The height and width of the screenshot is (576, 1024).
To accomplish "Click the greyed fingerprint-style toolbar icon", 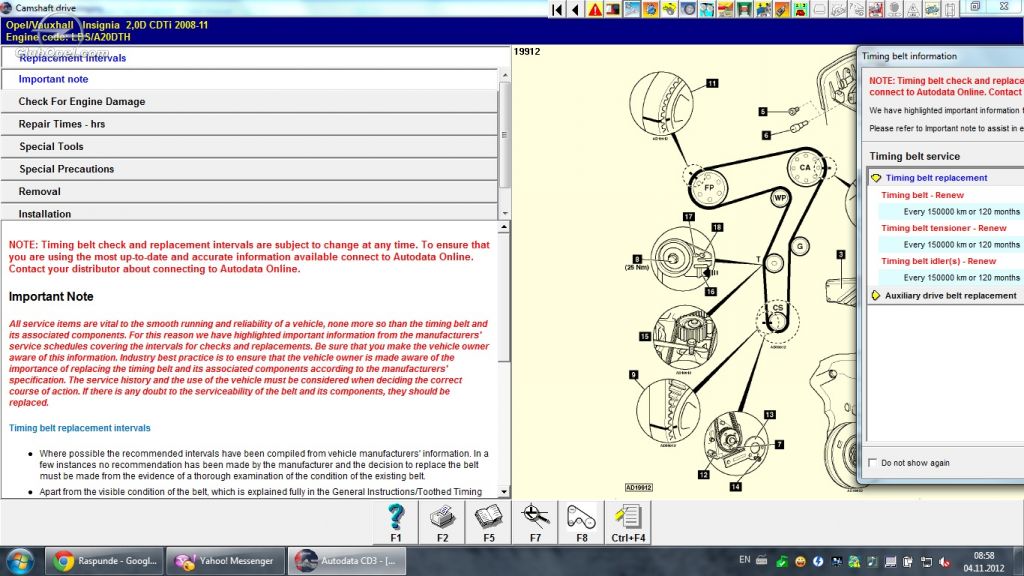I will [x=894, y=9].
